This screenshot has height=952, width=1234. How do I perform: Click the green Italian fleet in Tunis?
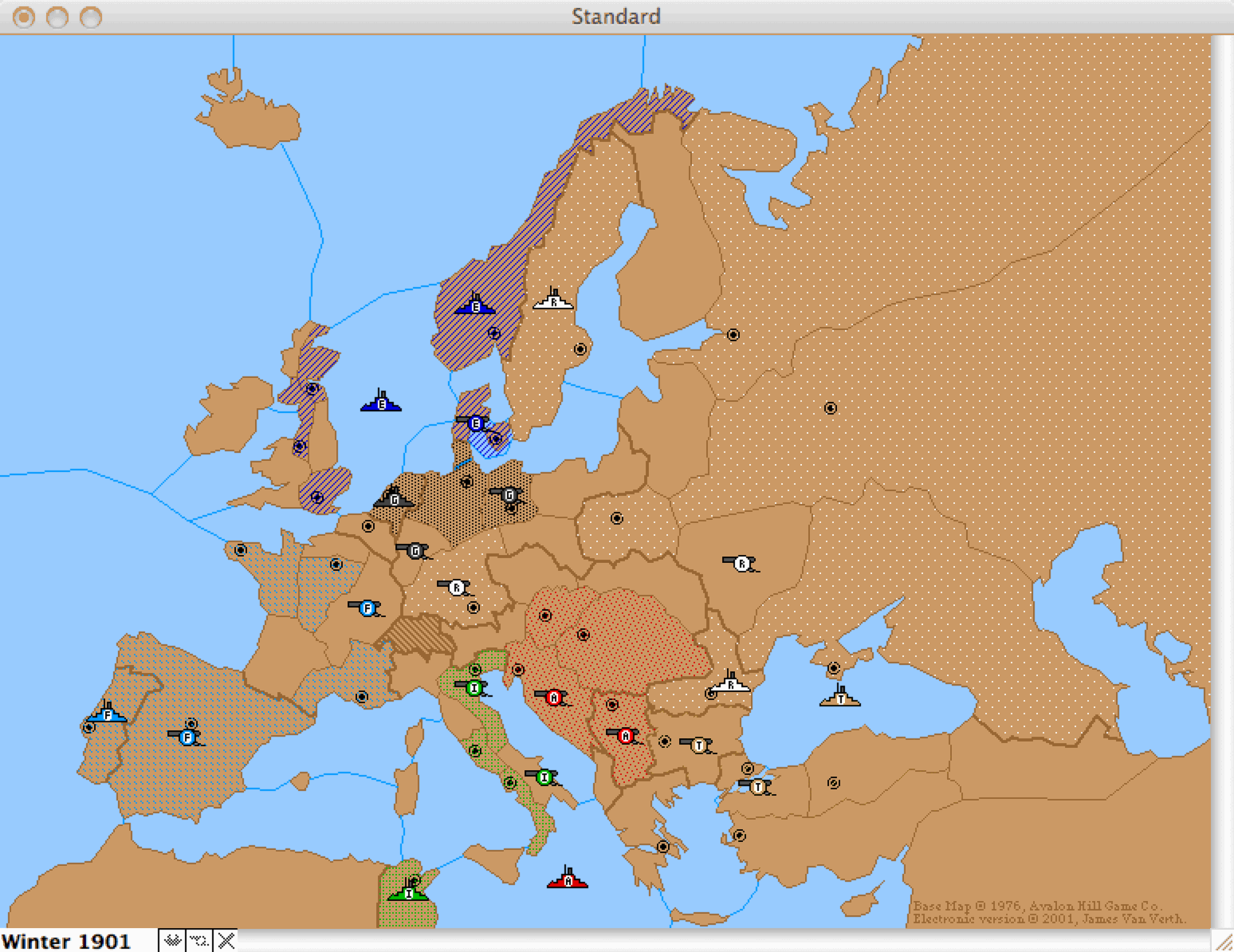[408, 891]
